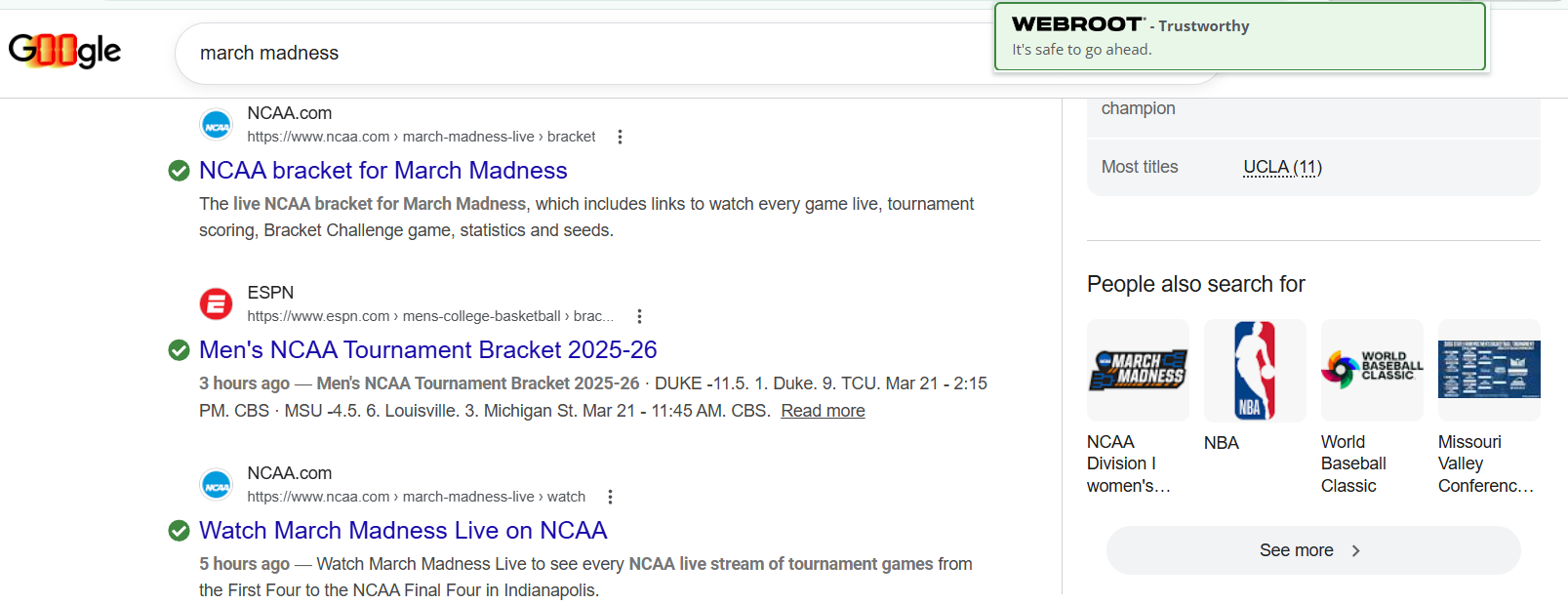Click the UCLA (11) most titles link
Image resolution: width=1568 pixels, height=604 pixels.
(1282, 167)
